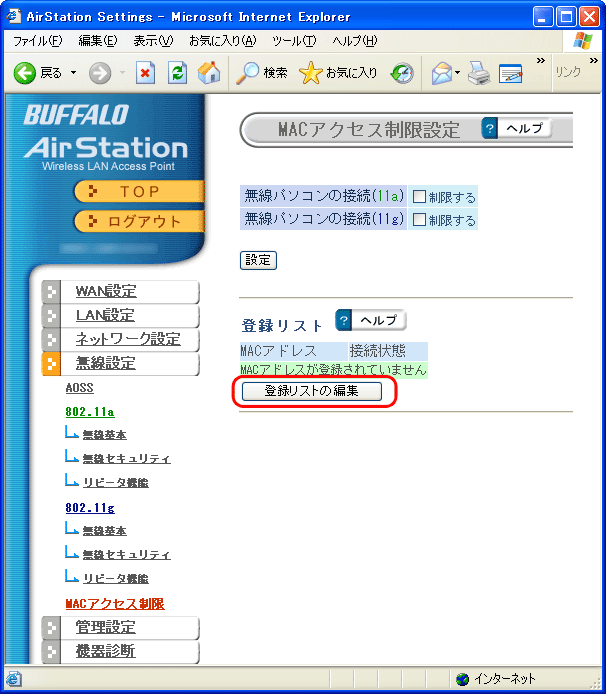Open the ツール(T) menu
This screenshot has width=606, height=694.
(294, 40)
